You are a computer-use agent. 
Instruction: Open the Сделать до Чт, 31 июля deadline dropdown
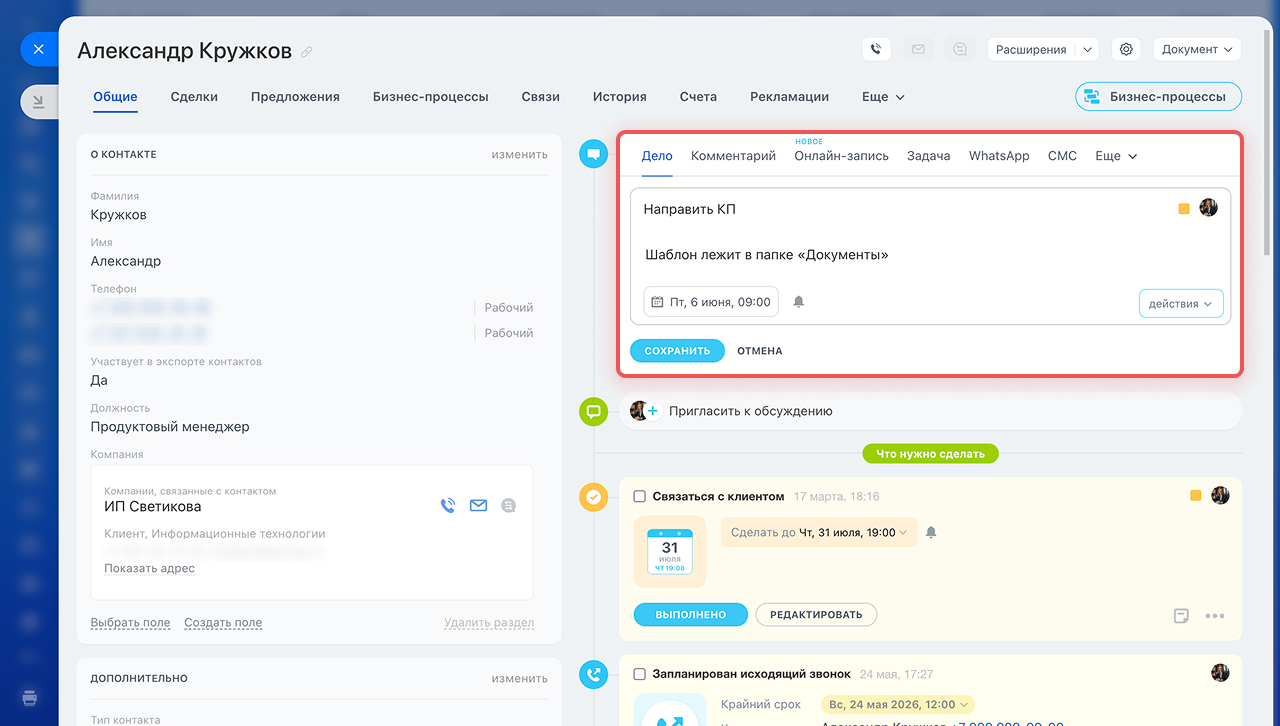click(x=818, y=533)
